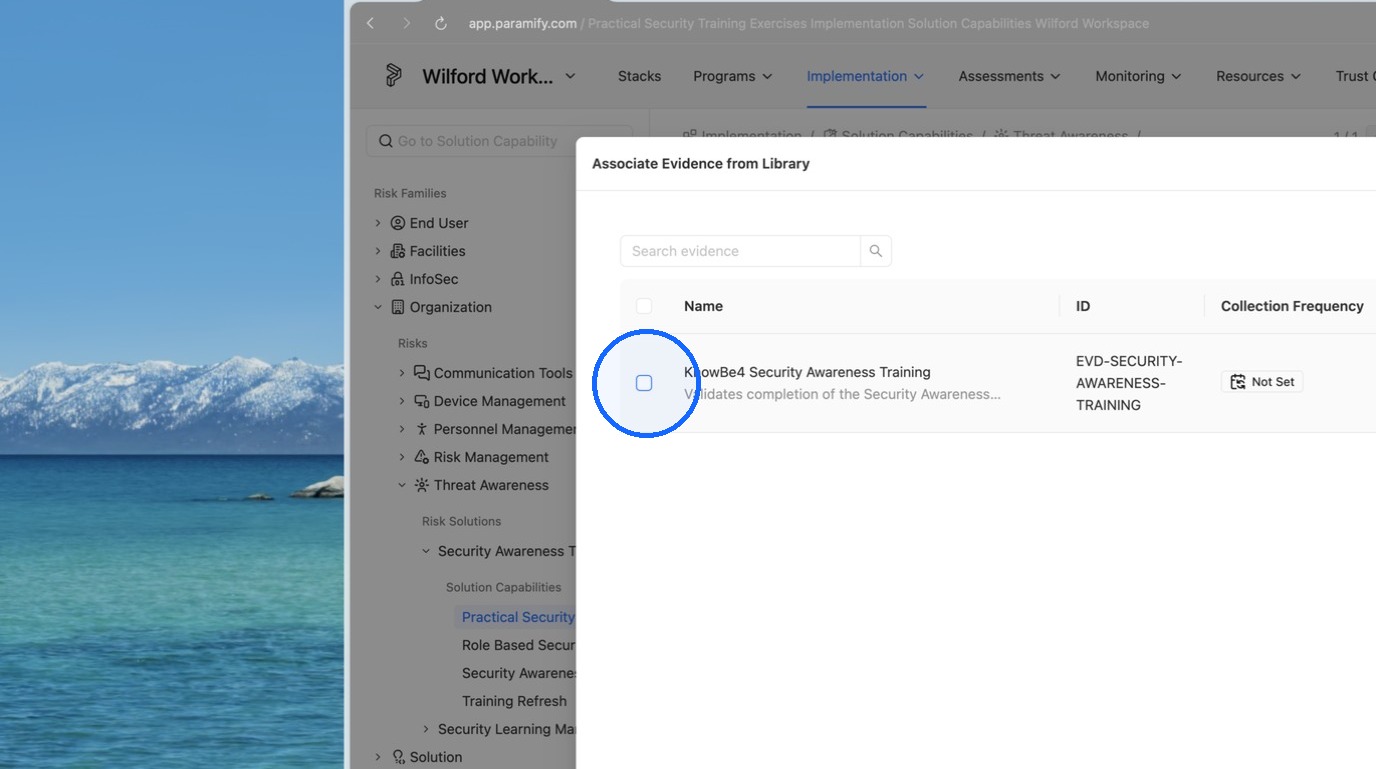Open the Stacks page

point(639,76)
